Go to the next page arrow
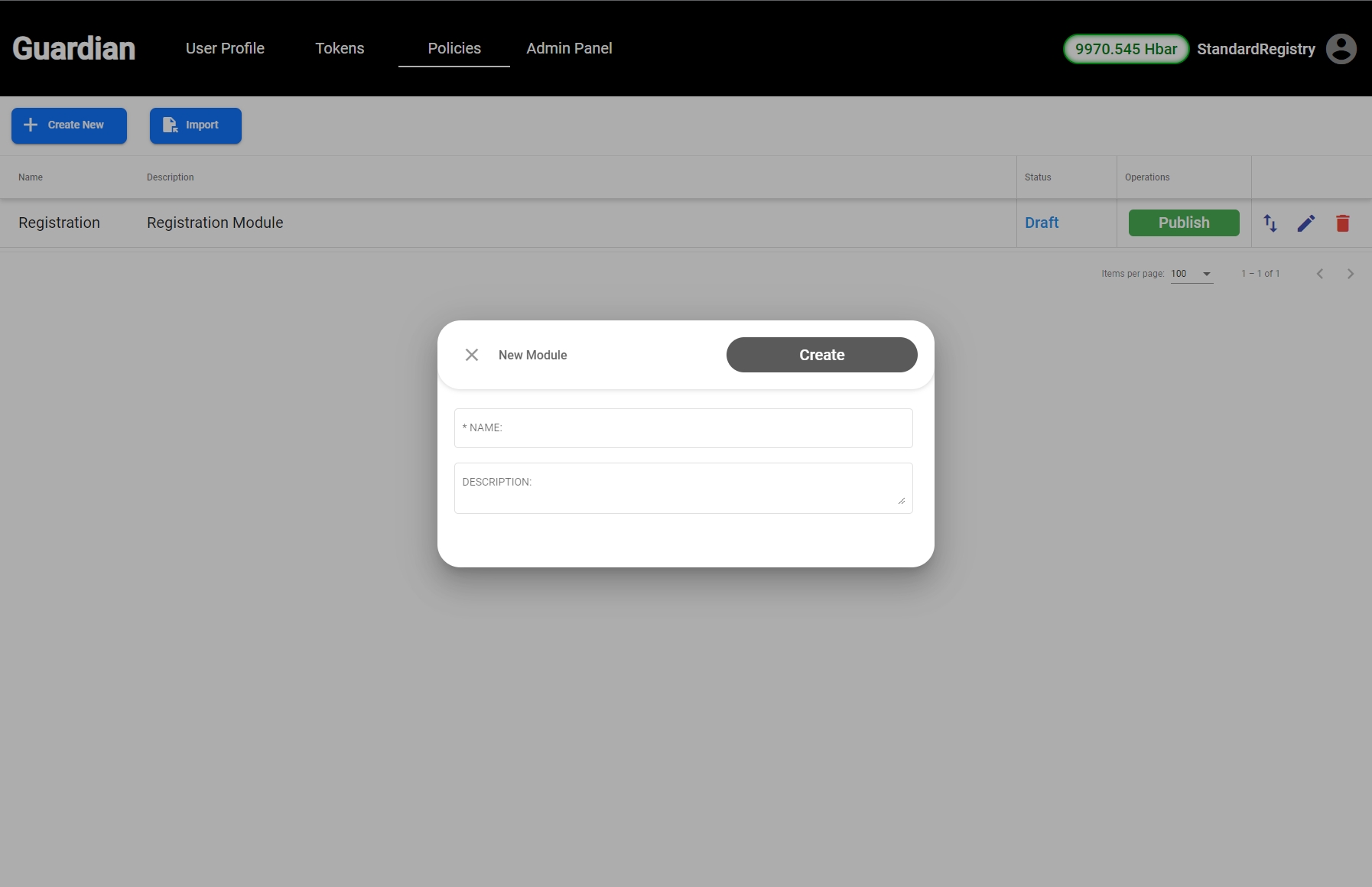 1351,274
